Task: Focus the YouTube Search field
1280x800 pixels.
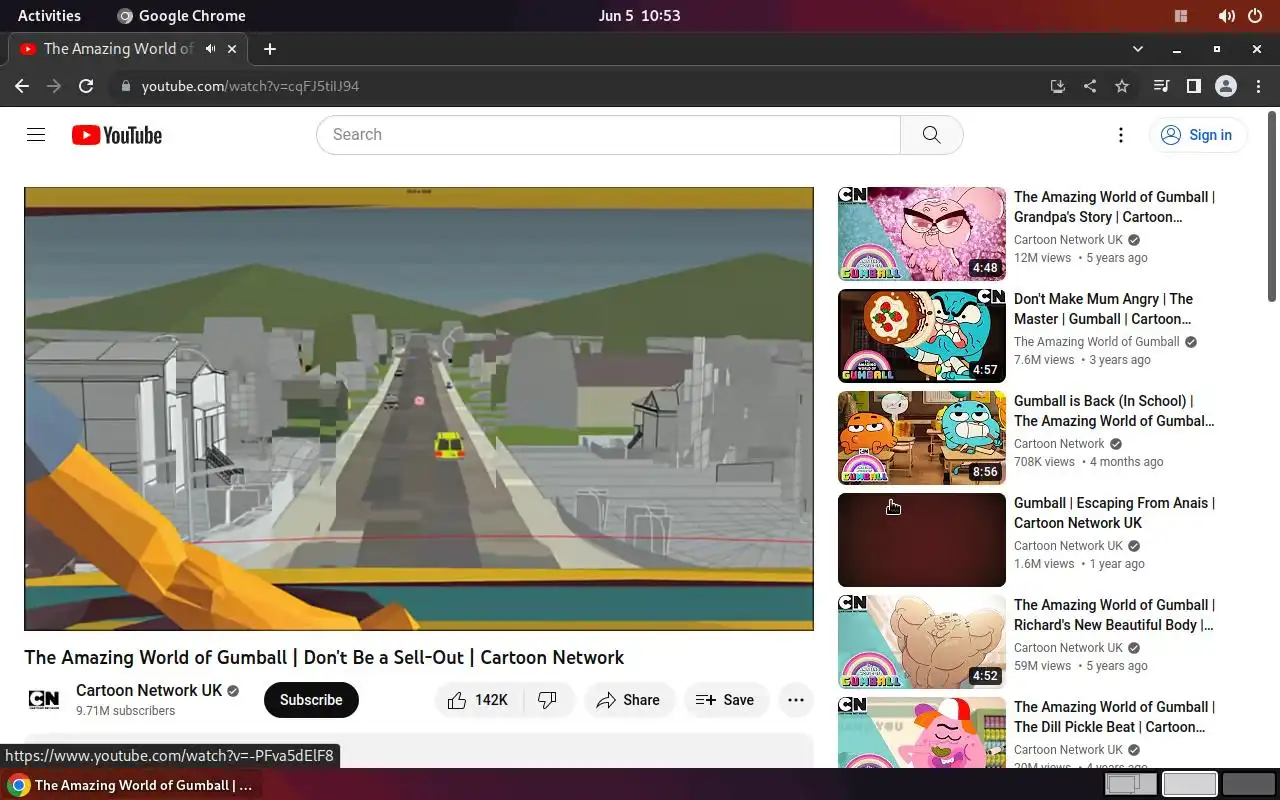Action: [608, 135]
